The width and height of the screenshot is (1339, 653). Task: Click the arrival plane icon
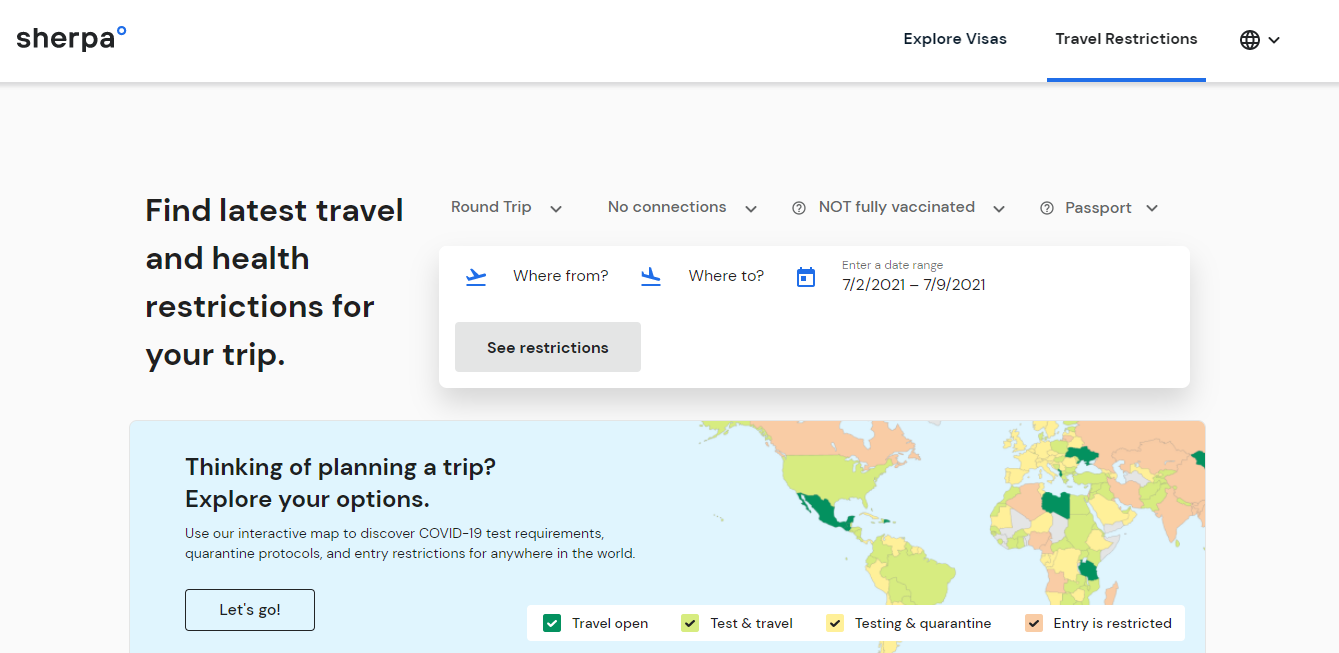pos(651,277)
